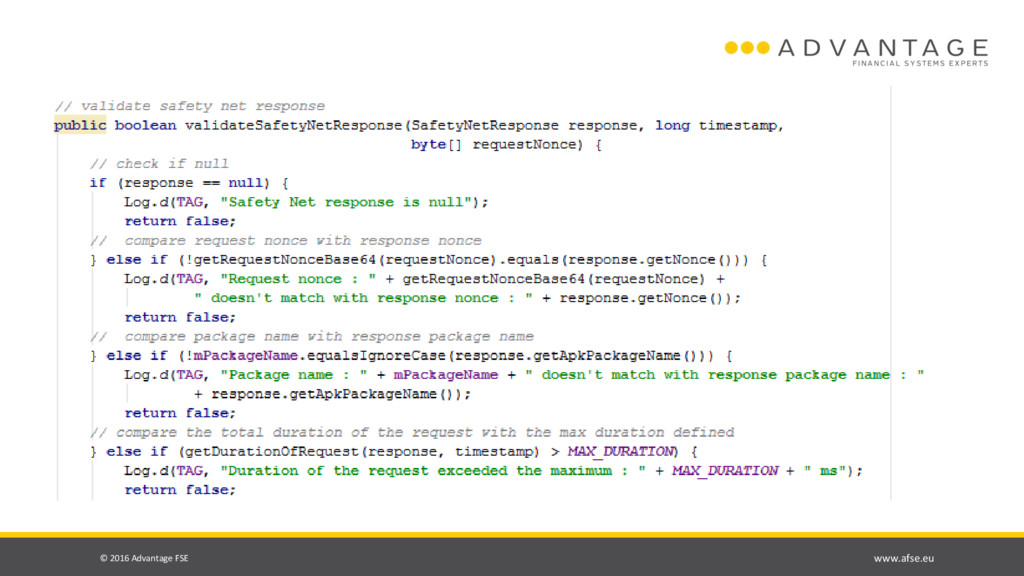Viewport: 1024px width, 576px height.
Task: Click 'return false;' under the null check
Action: [180, 221]
